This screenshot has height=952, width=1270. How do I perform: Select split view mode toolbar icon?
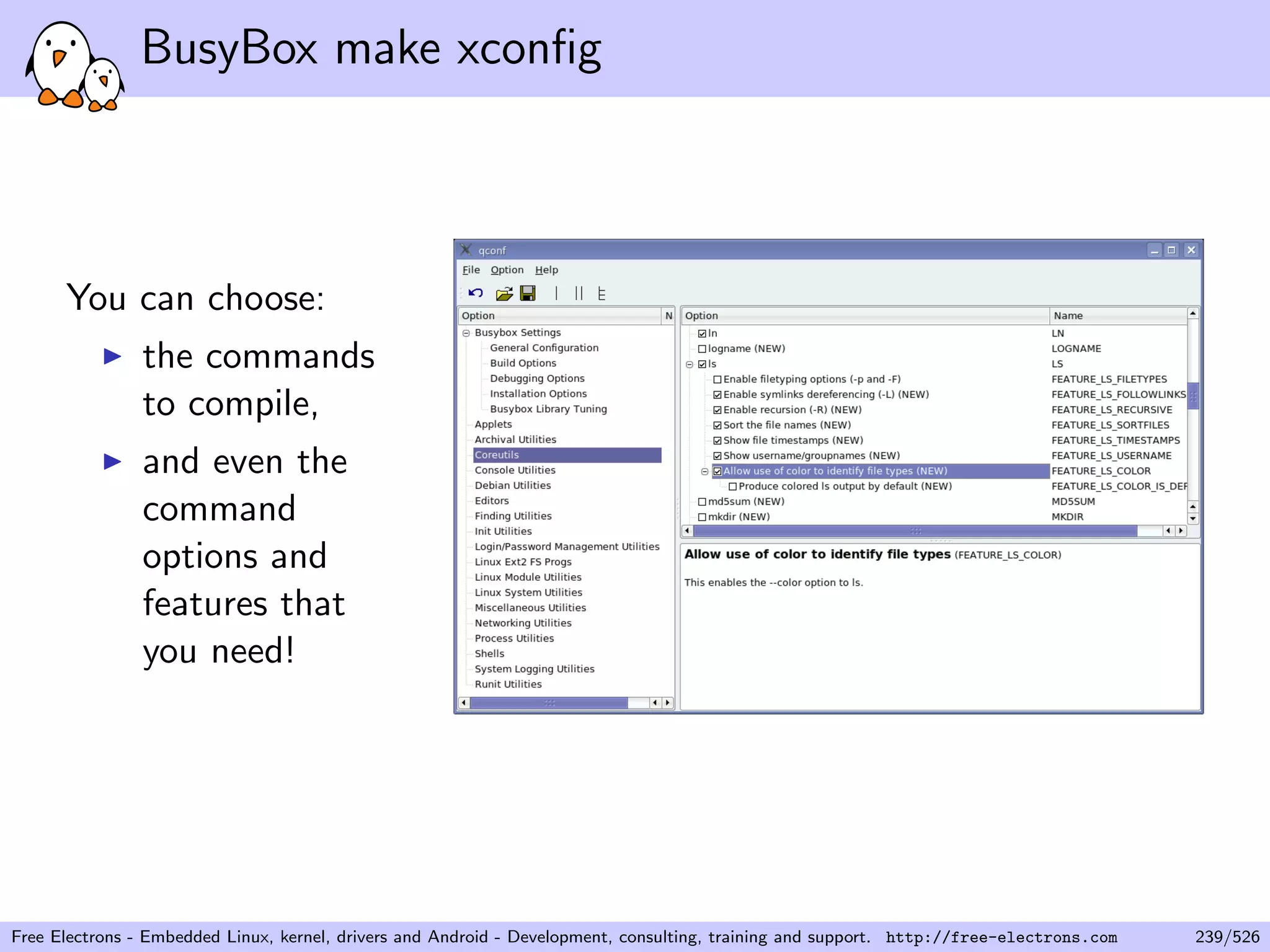point(579,293)
